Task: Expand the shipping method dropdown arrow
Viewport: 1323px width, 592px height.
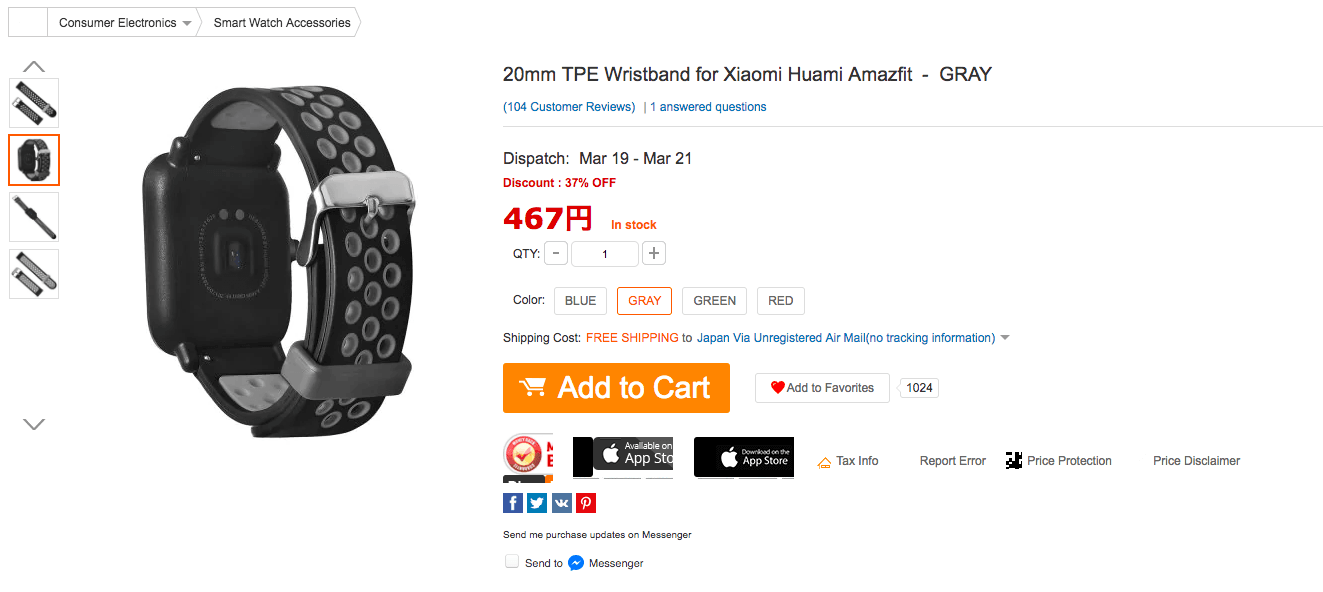Action: 1005,338
